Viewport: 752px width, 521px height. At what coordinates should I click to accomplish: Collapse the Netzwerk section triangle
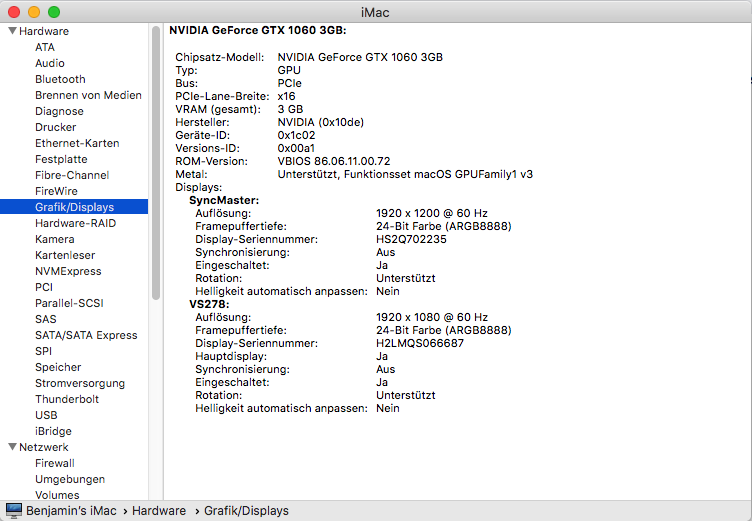(x=12, y=447)
